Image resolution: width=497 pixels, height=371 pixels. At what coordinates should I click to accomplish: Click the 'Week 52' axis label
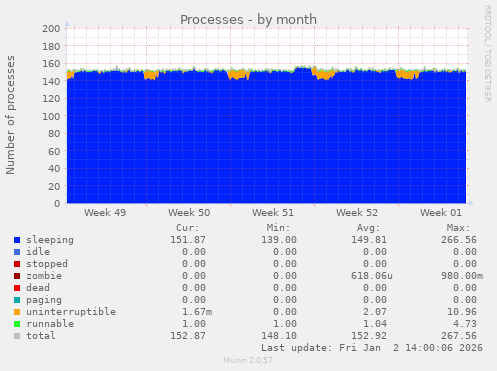(x=357, y=213)
